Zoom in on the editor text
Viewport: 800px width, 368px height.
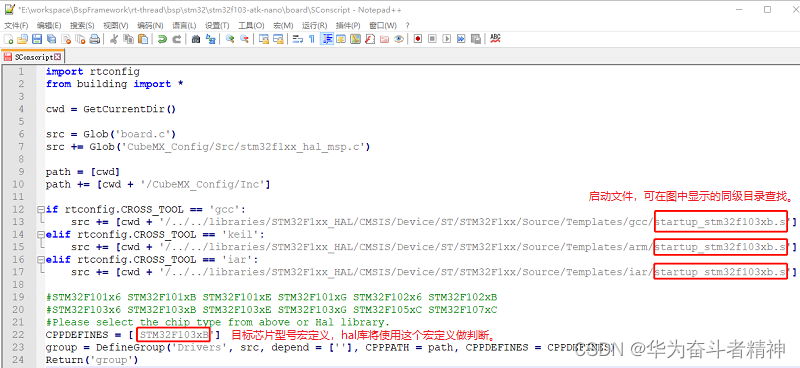point(230,39)
